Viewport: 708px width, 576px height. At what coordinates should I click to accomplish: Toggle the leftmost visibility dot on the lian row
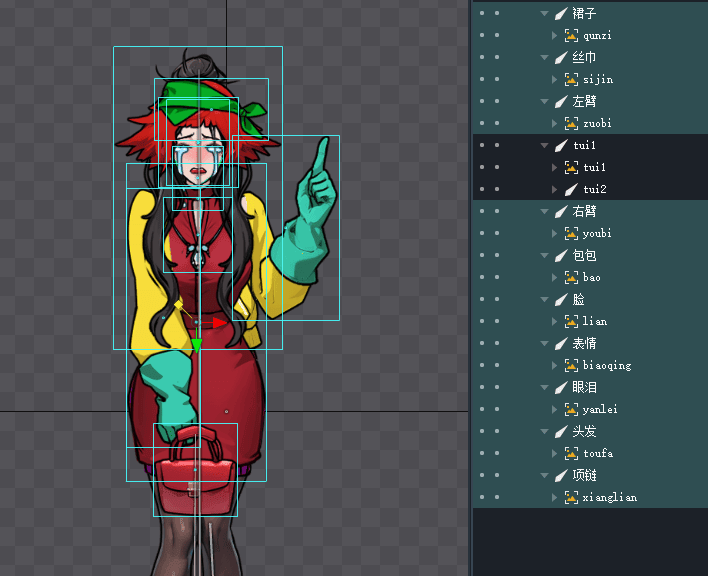coord(482,321)
